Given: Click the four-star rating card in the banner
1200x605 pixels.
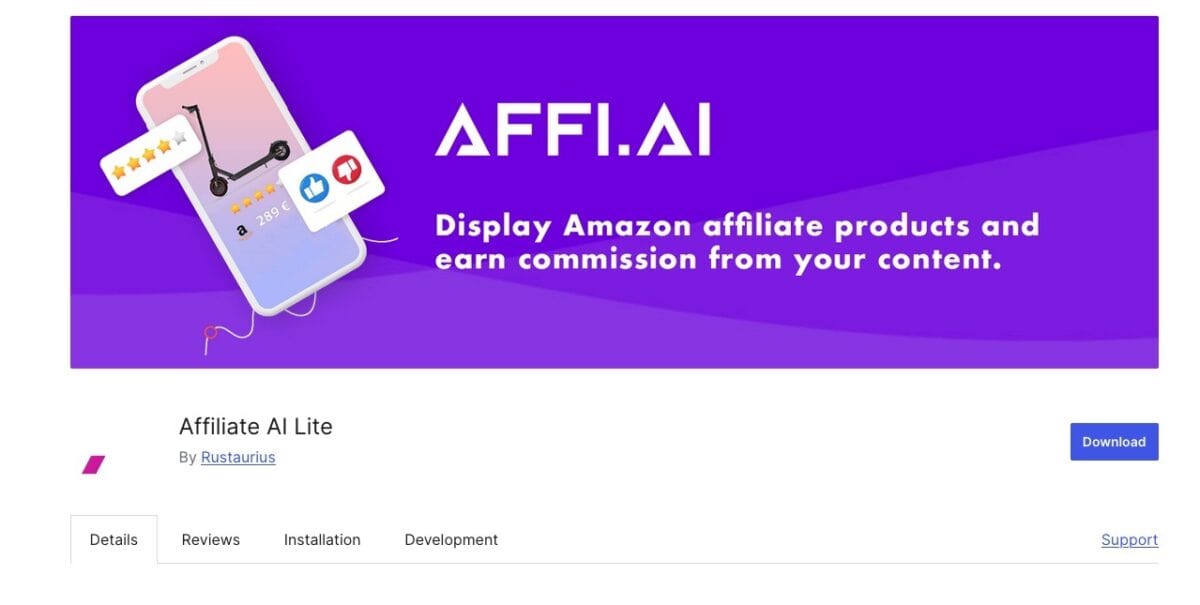Looking at the screenshot, I should pyautogui.click(x=148, y=160).
